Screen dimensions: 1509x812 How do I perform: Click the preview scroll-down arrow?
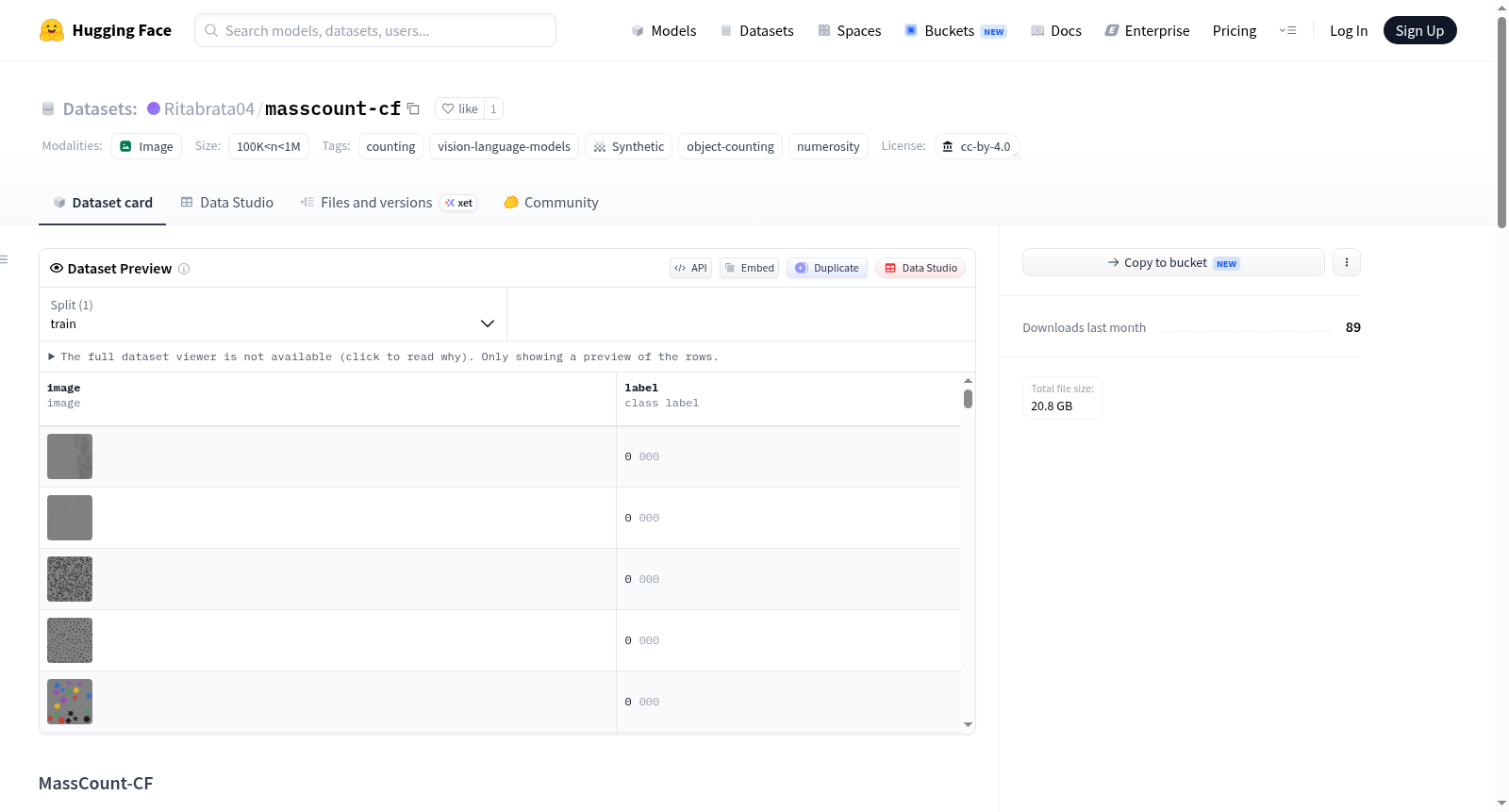point(968,724)
